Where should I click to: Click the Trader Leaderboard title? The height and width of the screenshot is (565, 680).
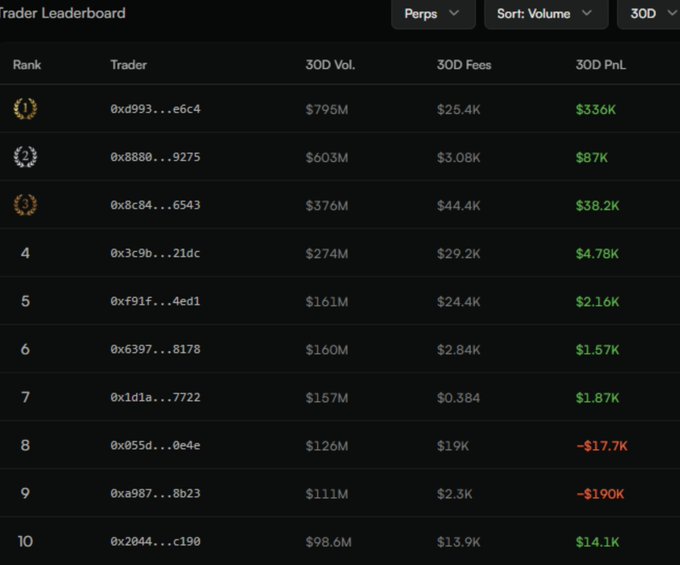(63, 13)
